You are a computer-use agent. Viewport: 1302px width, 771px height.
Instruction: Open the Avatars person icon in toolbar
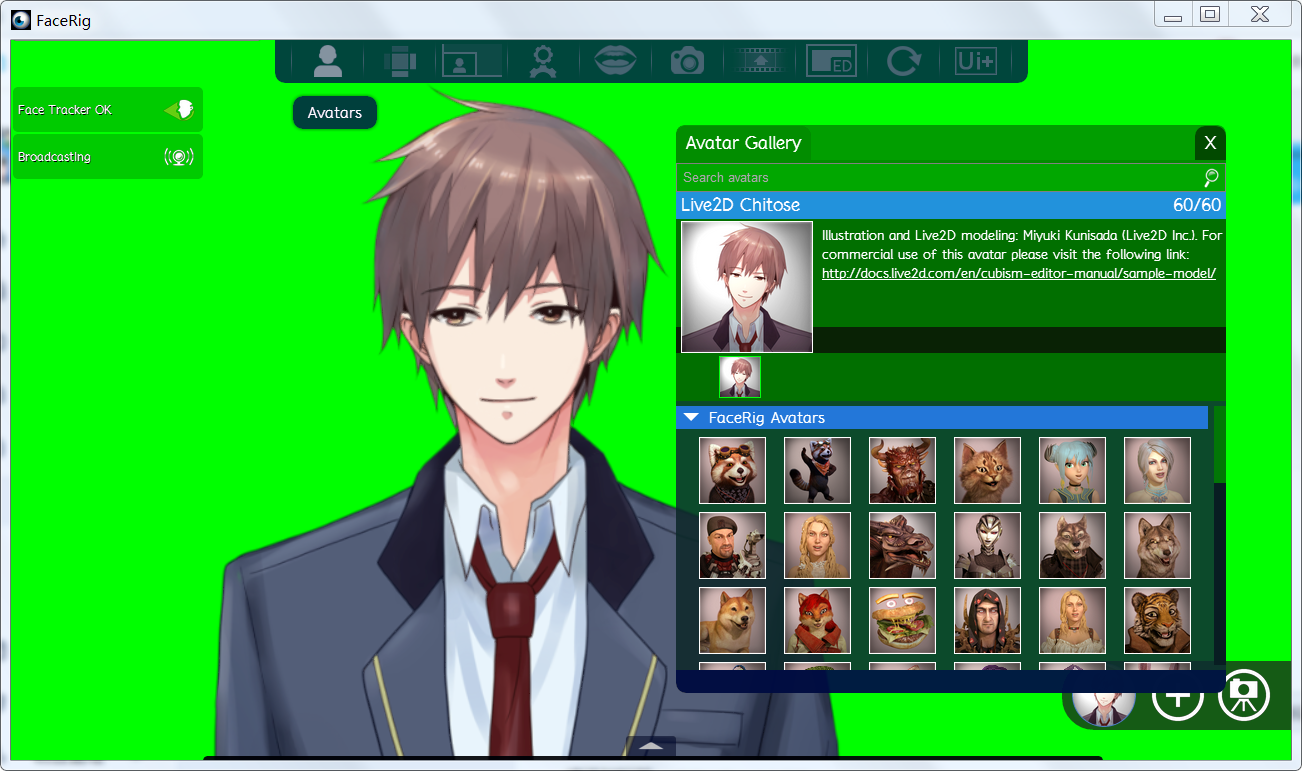pyautogui.click(x=328, y=61)
